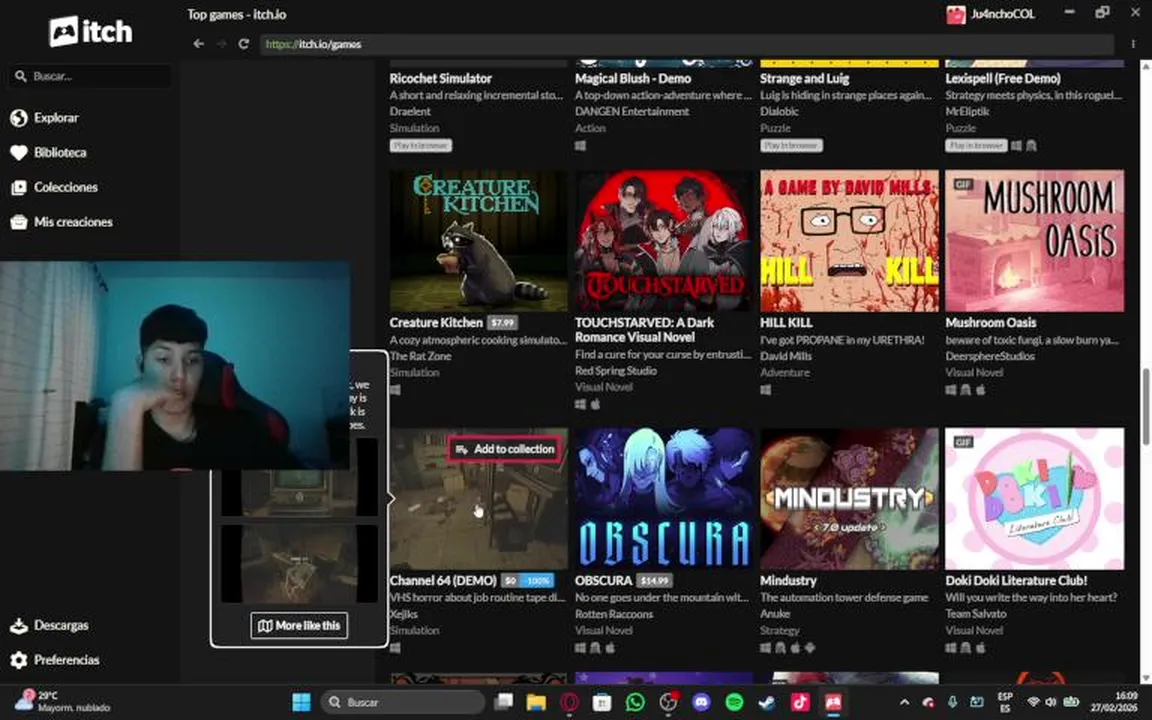This screenshot has height=720, width=1152.
Task: Open File Explorer from taskbar
Action: click(x=536, y=702)
